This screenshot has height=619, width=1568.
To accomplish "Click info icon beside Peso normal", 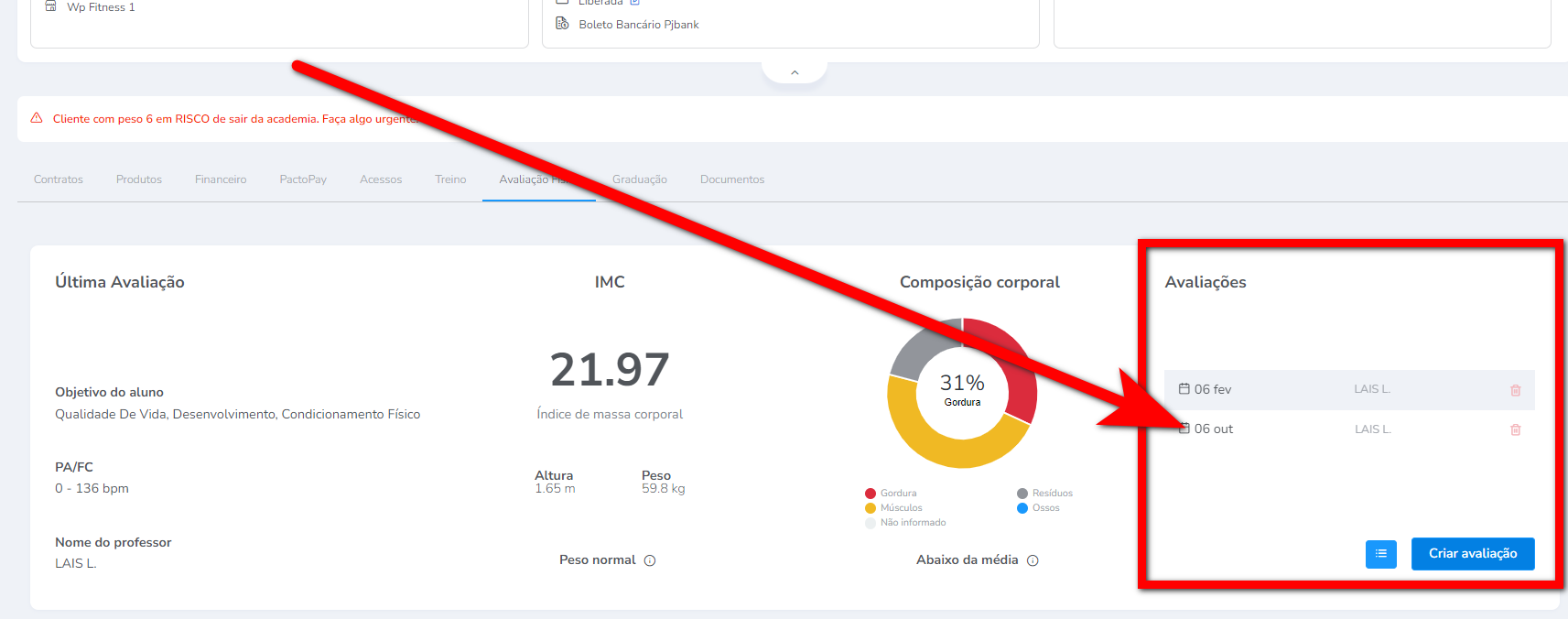I will (x=650, y=560).
